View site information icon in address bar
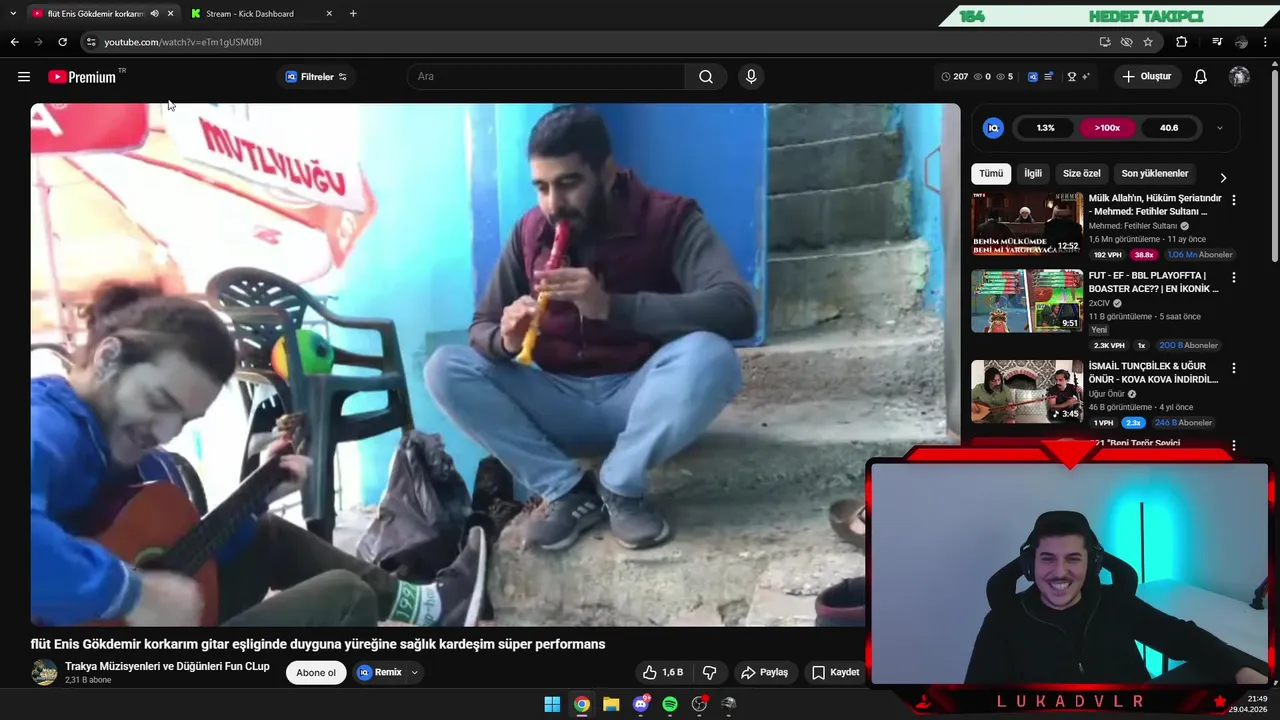 pos(91,42)
